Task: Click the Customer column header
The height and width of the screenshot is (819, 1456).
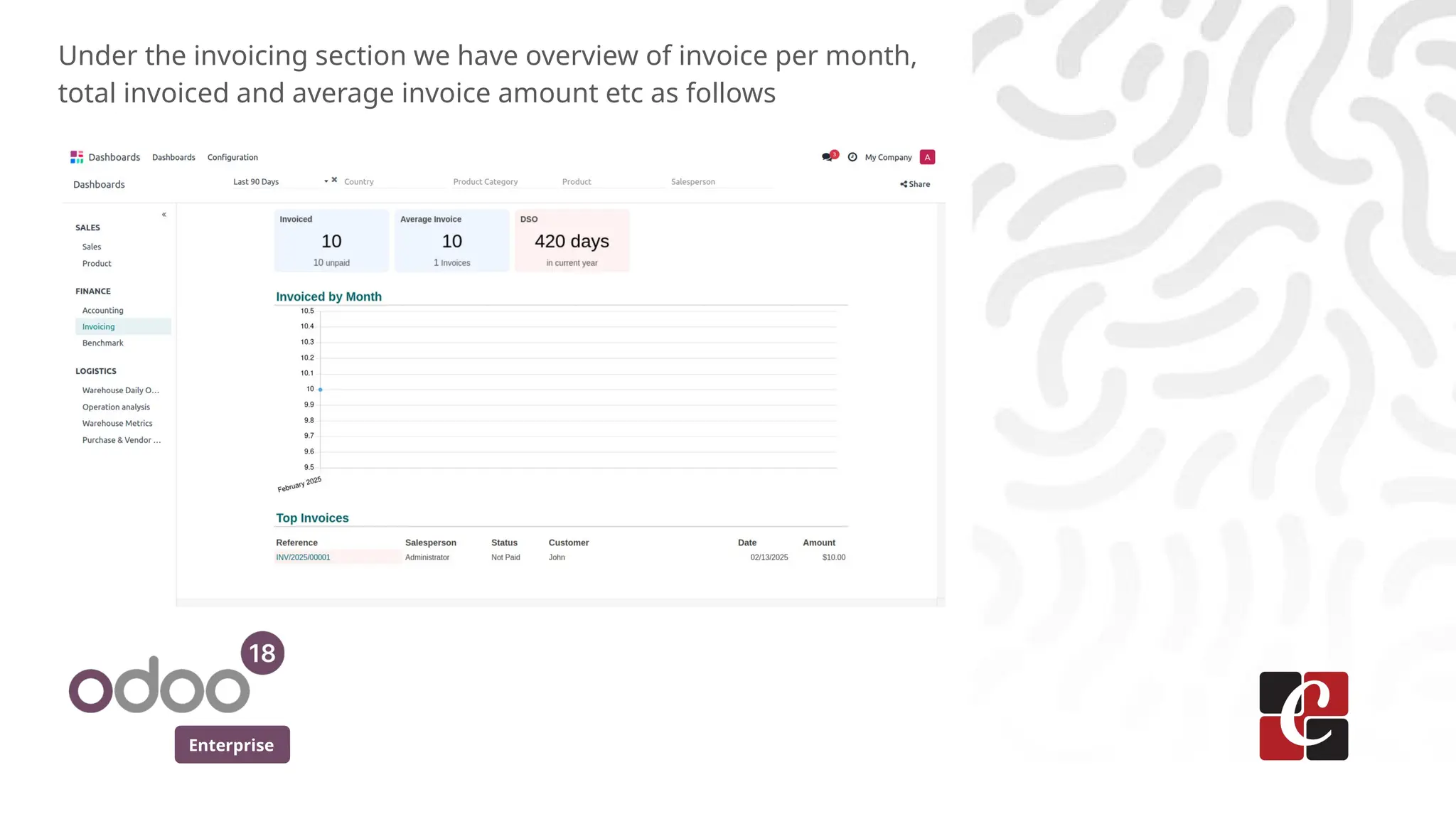Action: click(x=569, y=542)
